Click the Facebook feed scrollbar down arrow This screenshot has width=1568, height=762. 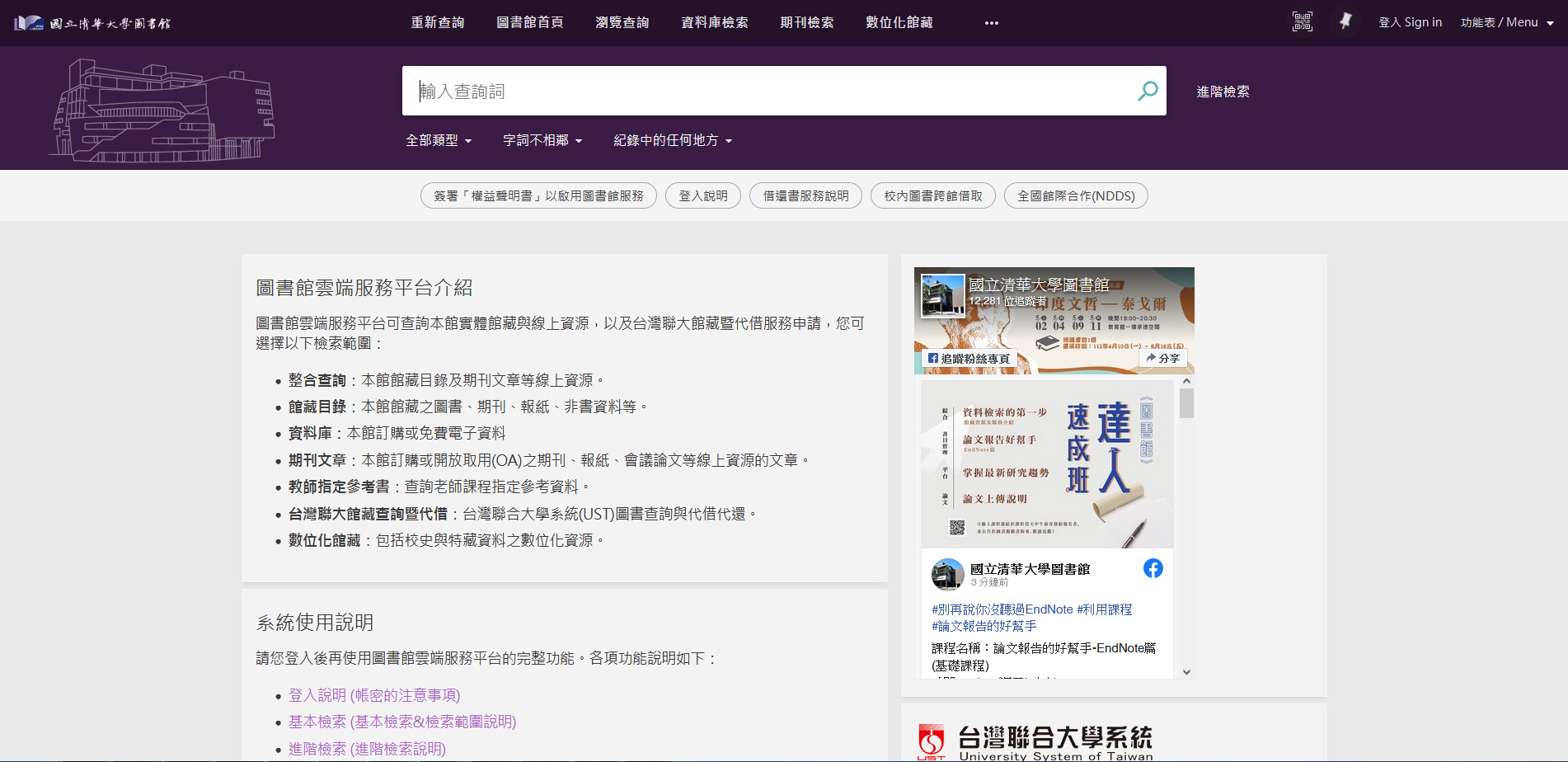click(1186, 672)
